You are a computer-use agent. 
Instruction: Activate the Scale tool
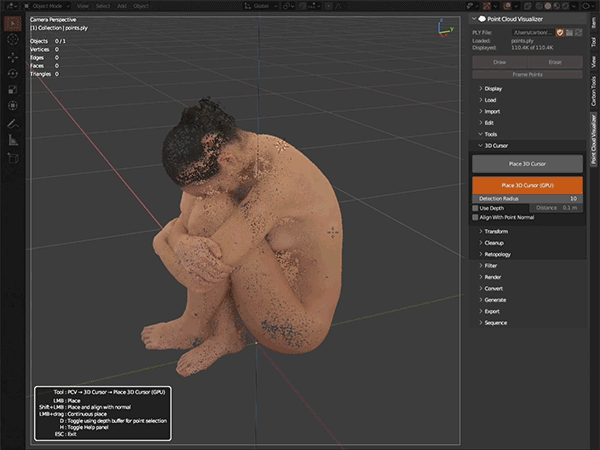click(13, 90)
